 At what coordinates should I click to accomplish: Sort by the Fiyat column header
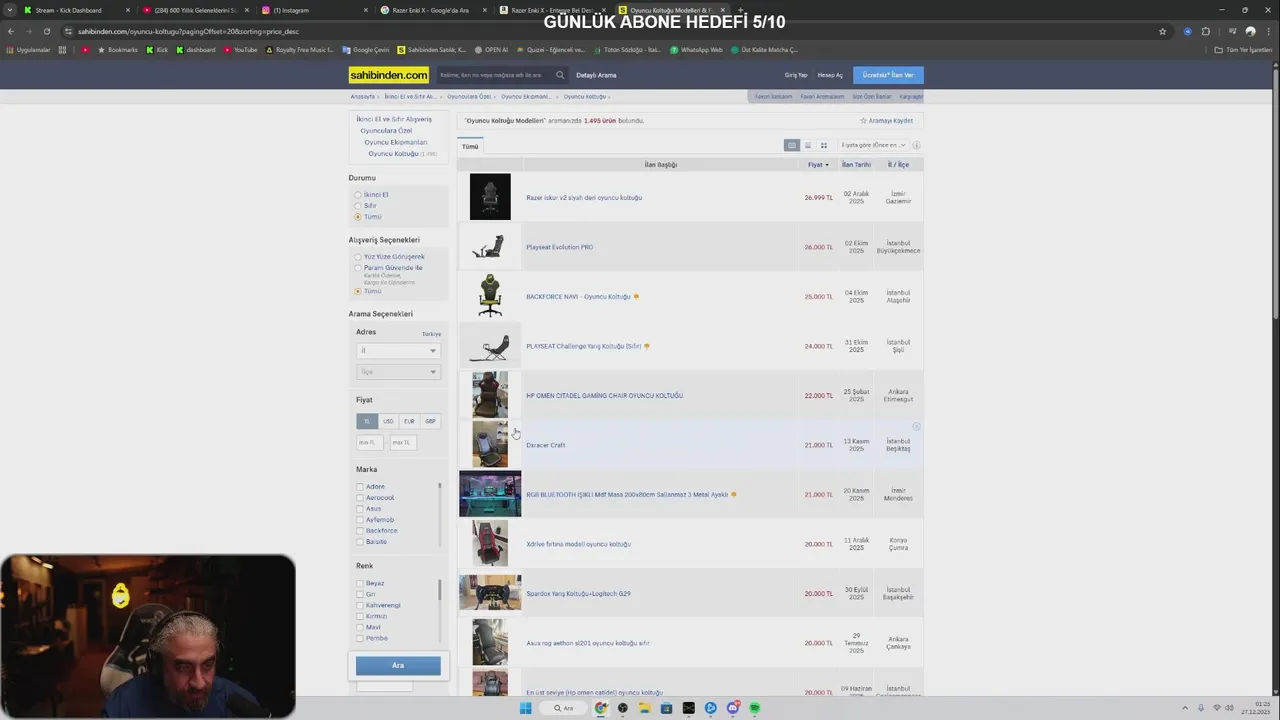tap(818, 165)
